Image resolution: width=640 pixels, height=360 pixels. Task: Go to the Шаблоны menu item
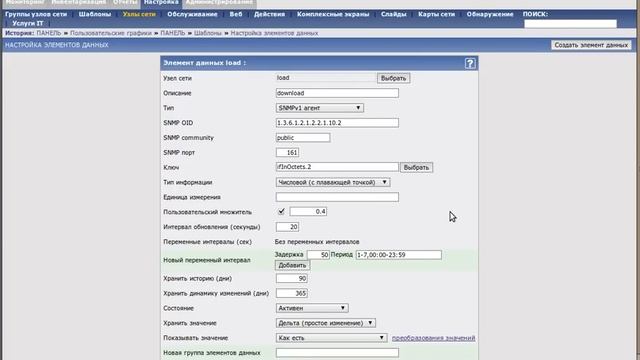pyautogui.click(x=95, y=14)
